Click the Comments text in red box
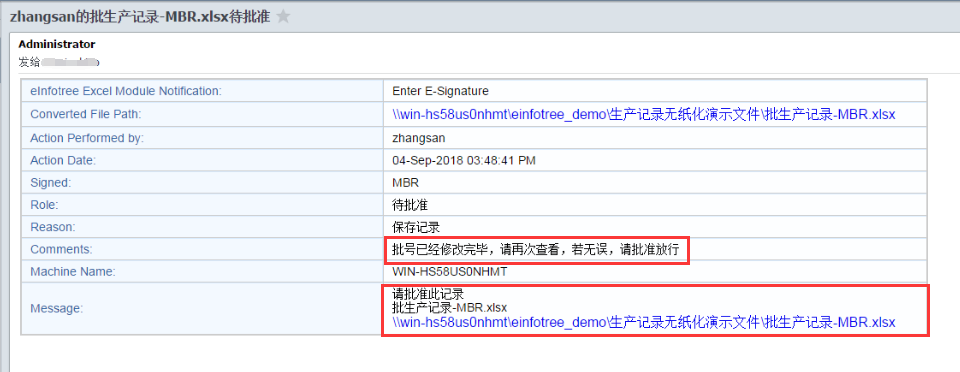The image size is (960, 372). pos(537,250)
